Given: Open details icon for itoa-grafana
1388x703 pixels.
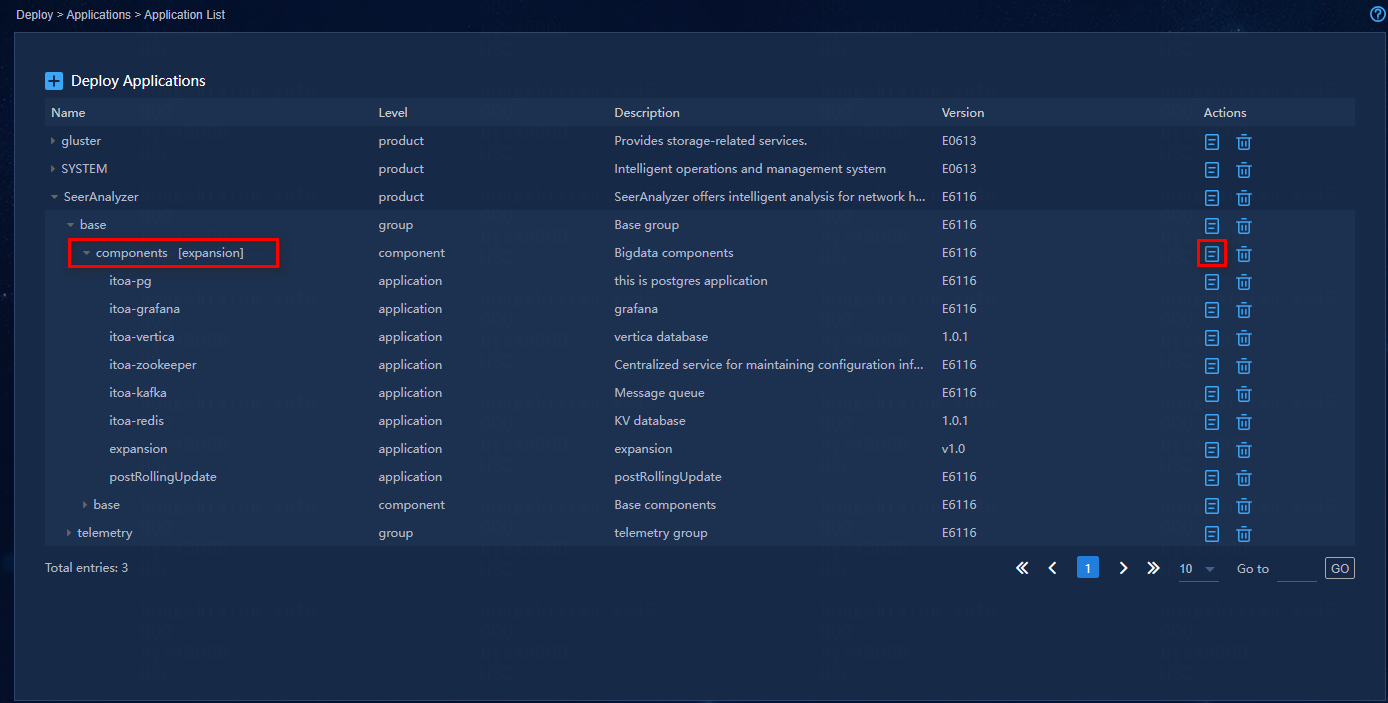Looking at the screenshot, I should (1212, 310).
